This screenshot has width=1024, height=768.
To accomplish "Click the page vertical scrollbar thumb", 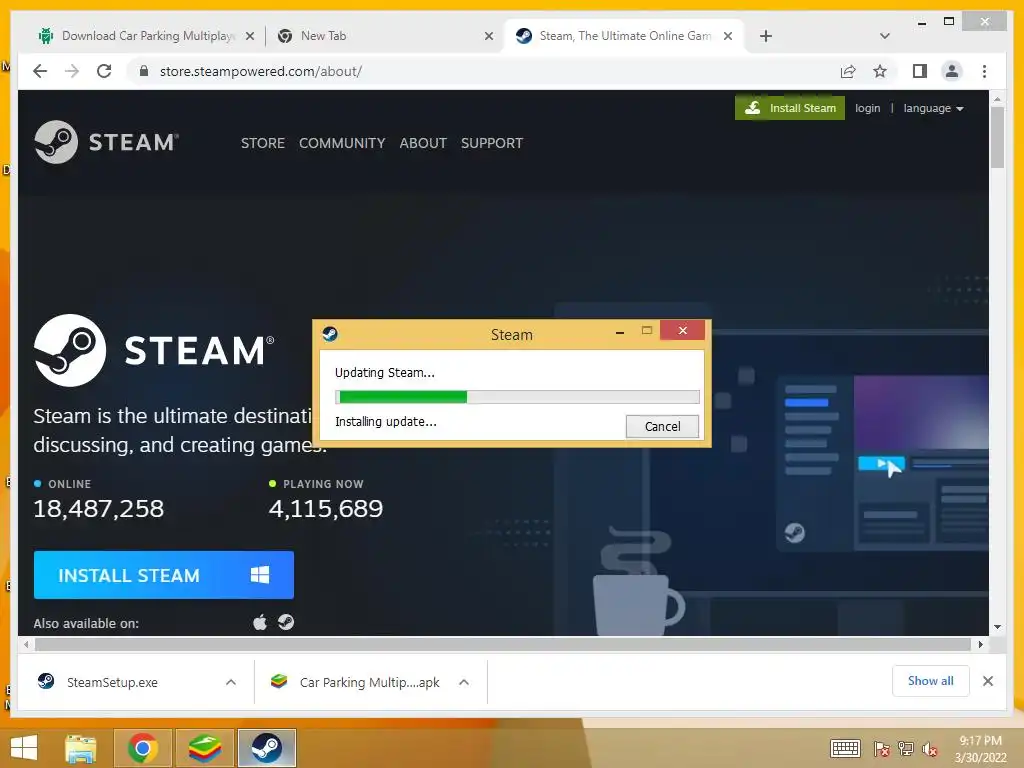I will click(x=997, y=137).
